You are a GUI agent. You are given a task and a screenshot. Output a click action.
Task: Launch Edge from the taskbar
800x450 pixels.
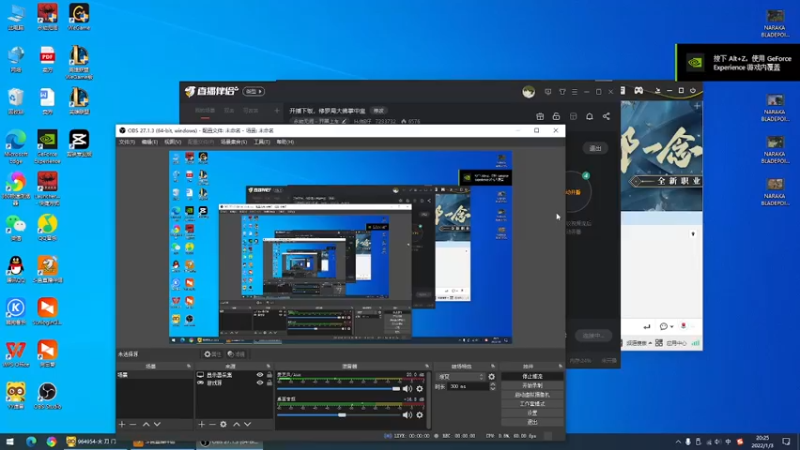click(x=31, y=441)
